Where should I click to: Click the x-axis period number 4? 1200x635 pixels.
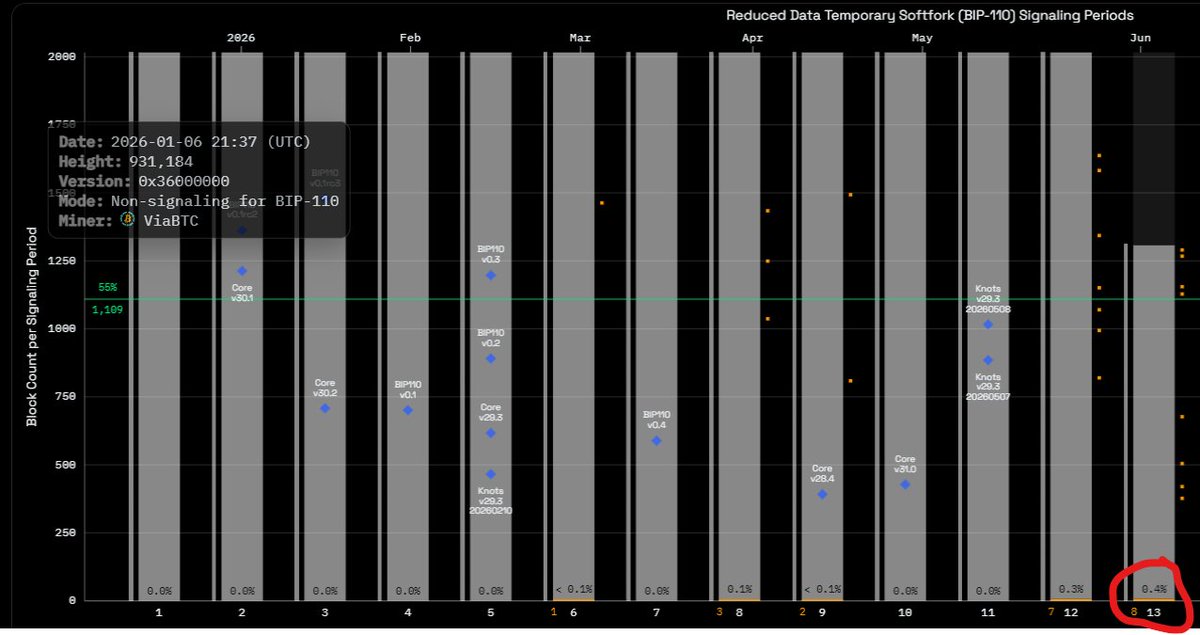[408, 612]
